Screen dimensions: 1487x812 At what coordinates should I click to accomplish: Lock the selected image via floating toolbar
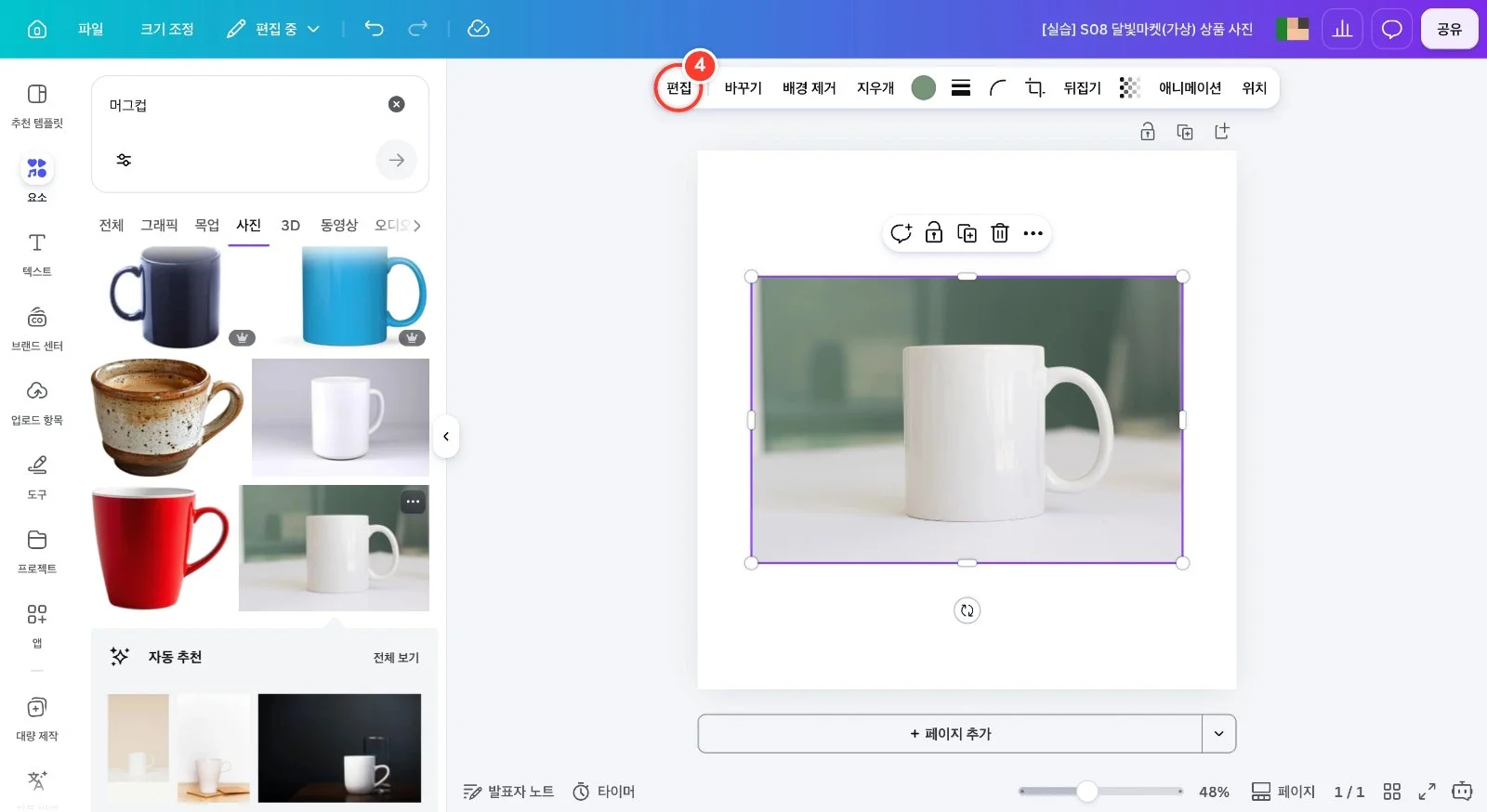click(x=934, y=233)
